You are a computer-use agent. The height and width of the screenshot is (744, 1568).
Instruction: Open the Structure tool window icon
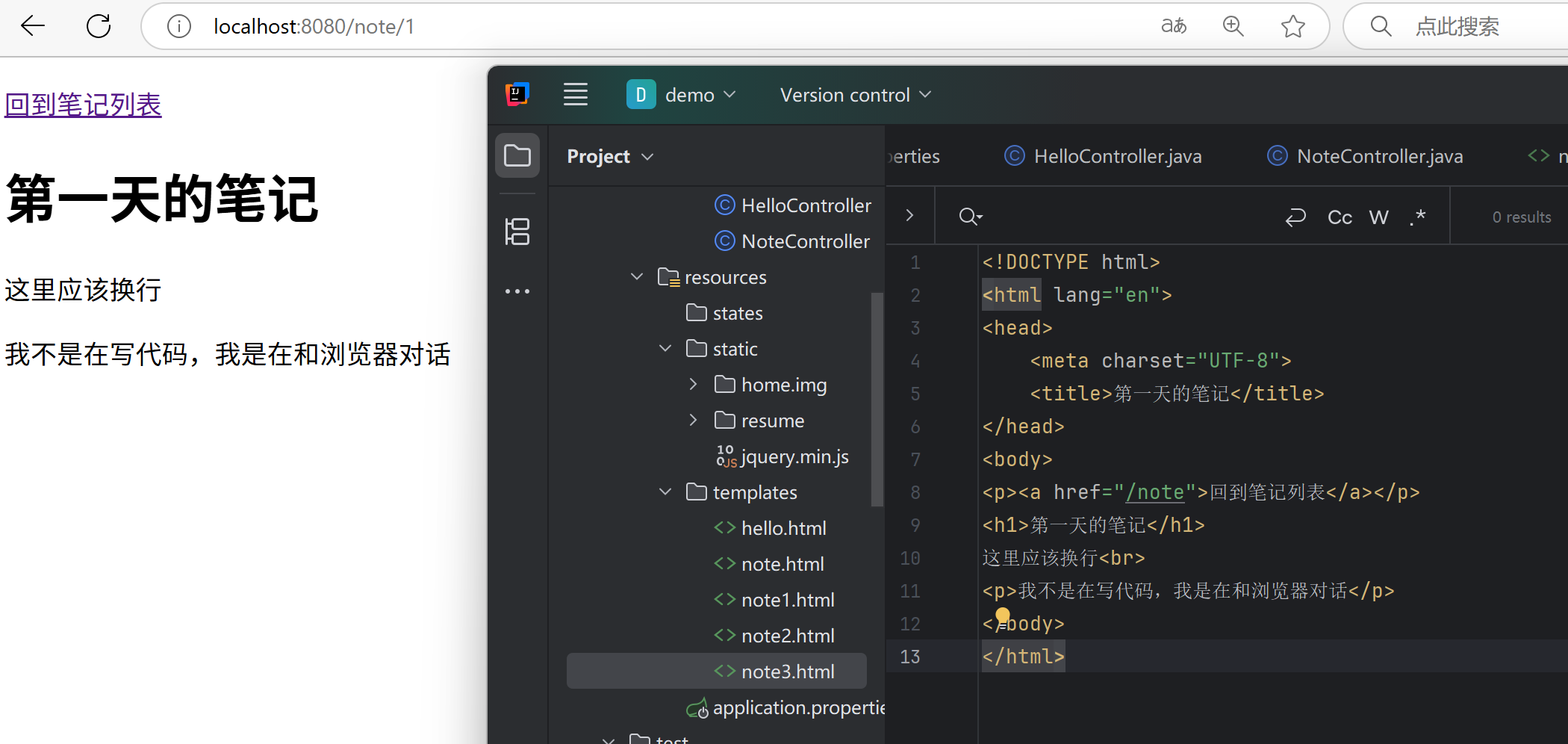tap(517, 232)
